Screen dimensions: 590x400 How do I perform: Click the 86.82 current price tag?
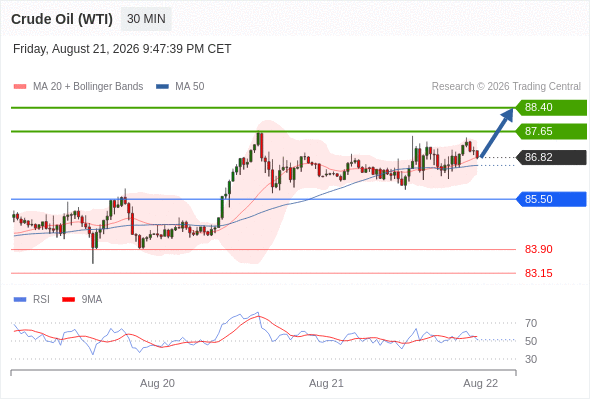551,157
